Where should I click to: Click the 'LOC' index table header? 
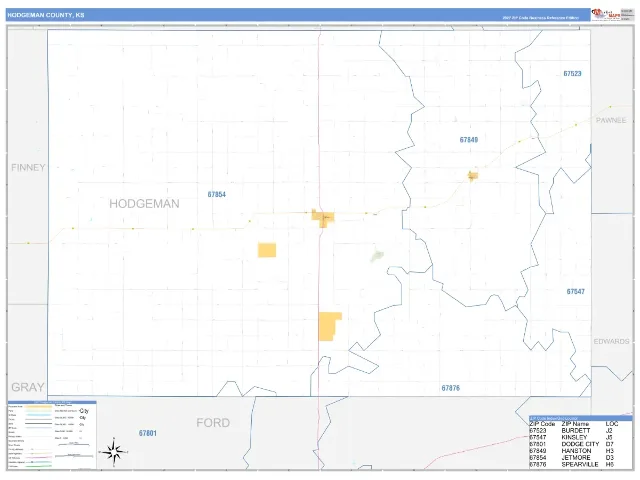click(x=612, y=424)
